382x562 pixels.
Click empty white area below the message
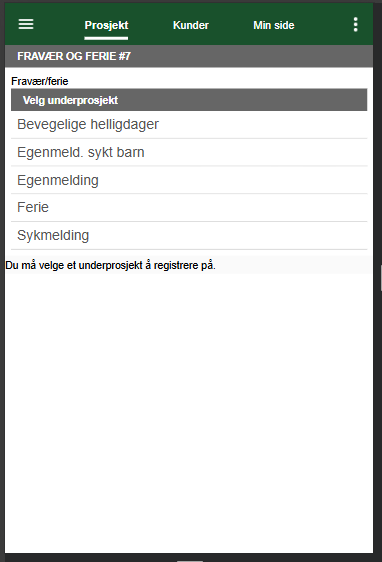click(189, 412)
